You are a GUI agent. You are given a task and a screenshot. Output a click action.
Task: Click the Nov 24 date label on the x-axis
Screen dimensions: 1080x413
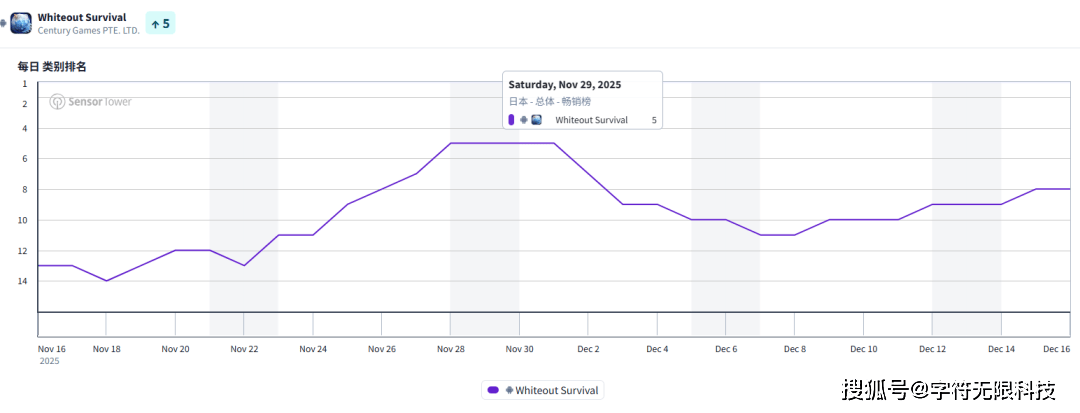pos(313,349)
